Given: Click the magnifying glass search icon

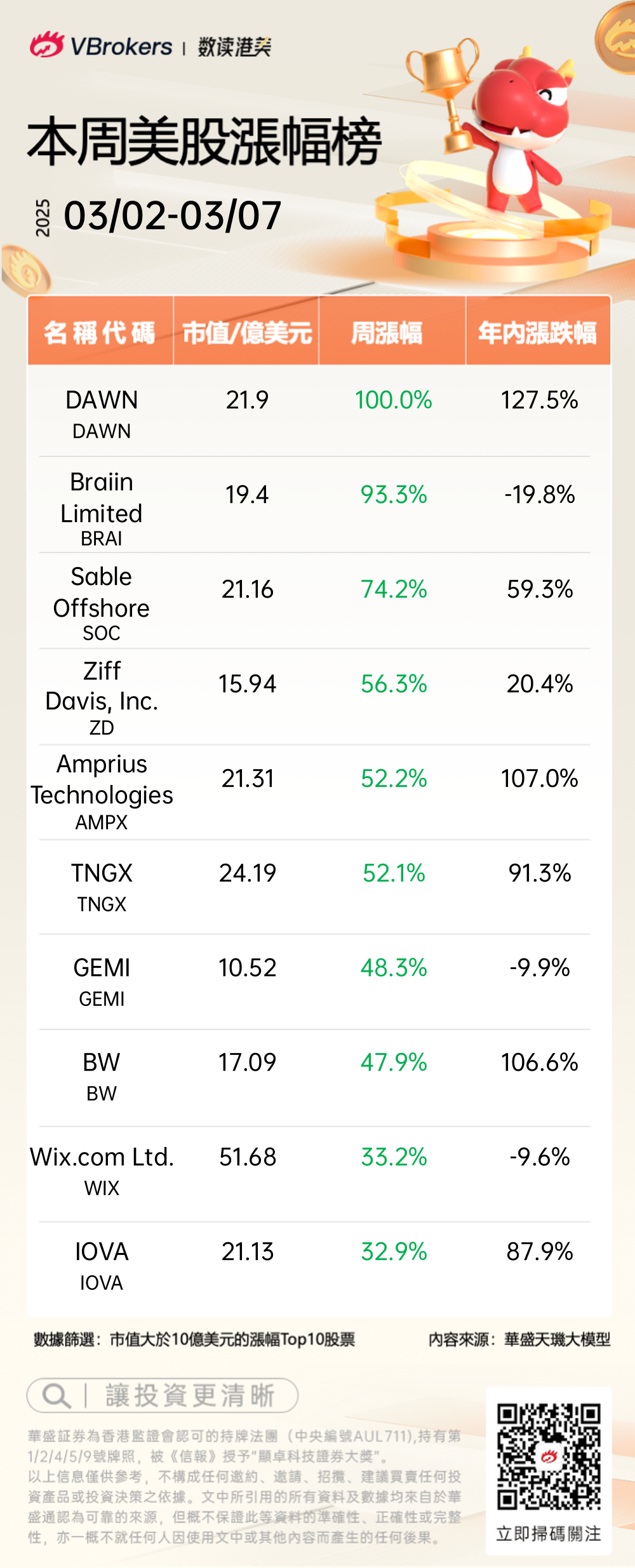Looking at the screenshot, I should [x=56, y=1395].
